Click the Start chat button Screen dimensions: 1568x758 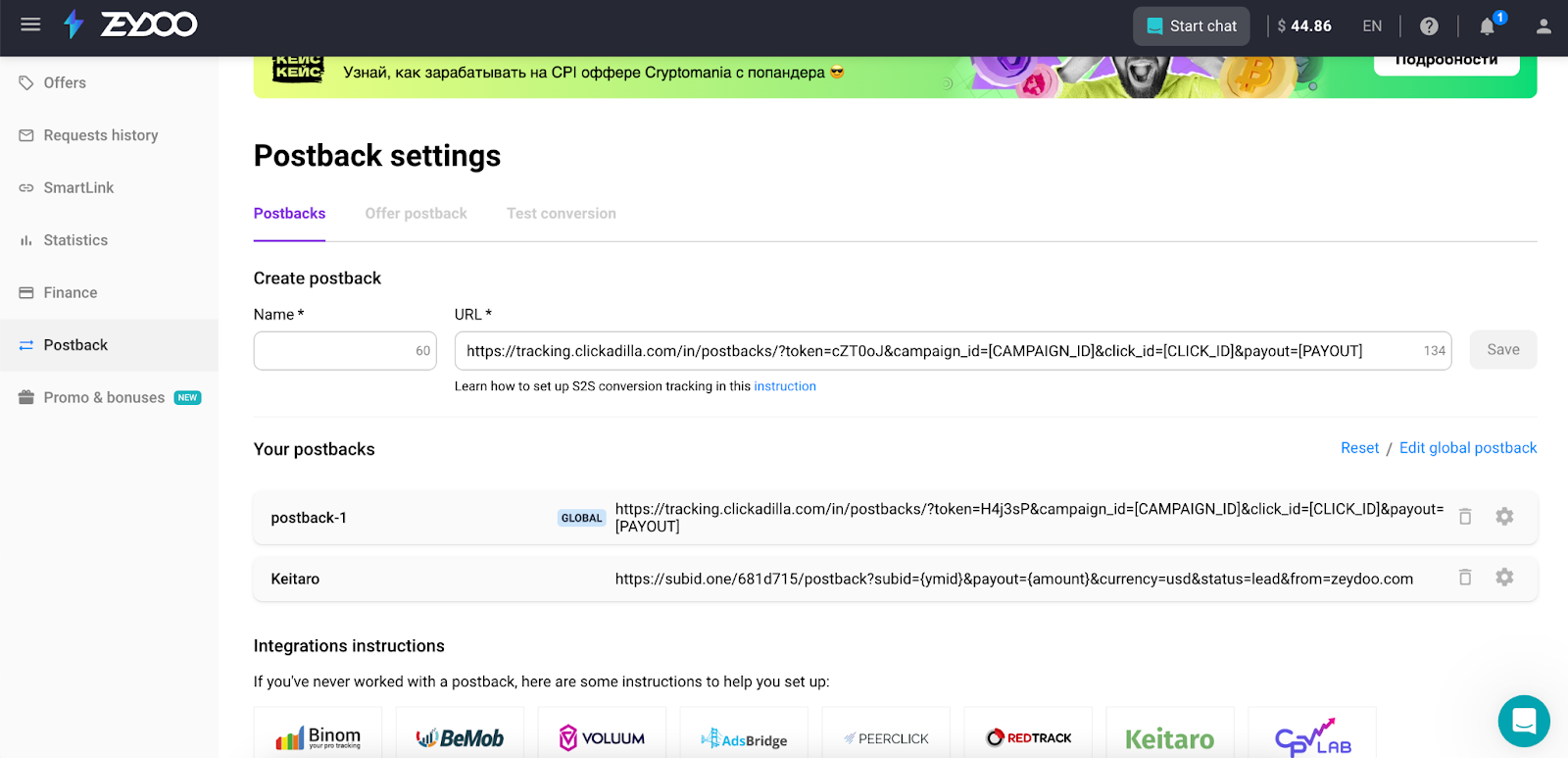click(1191, 26)
